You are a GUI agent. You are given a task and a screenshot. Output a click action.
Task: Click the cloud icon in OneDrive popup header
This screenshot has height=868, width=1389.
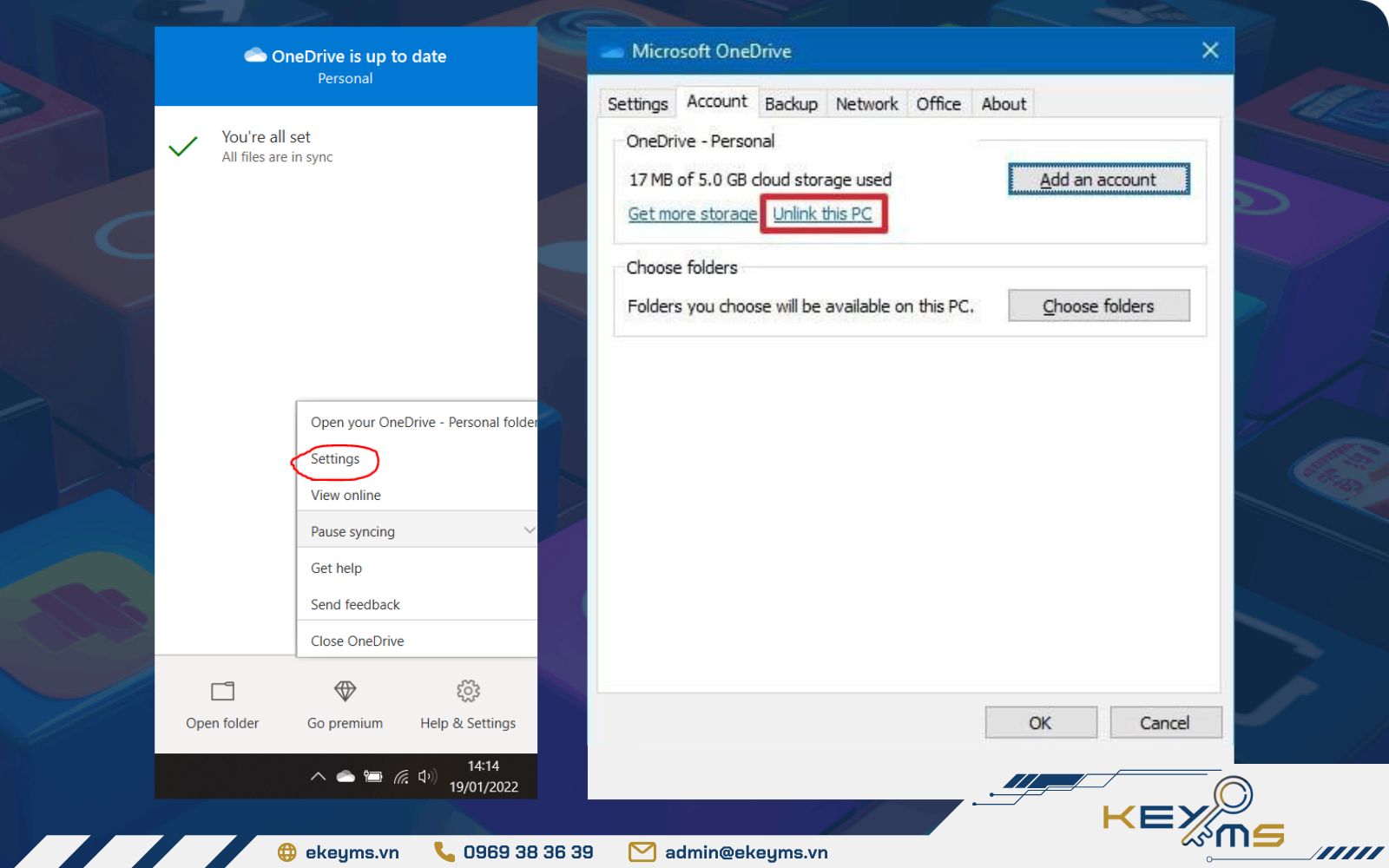(254, 55)
